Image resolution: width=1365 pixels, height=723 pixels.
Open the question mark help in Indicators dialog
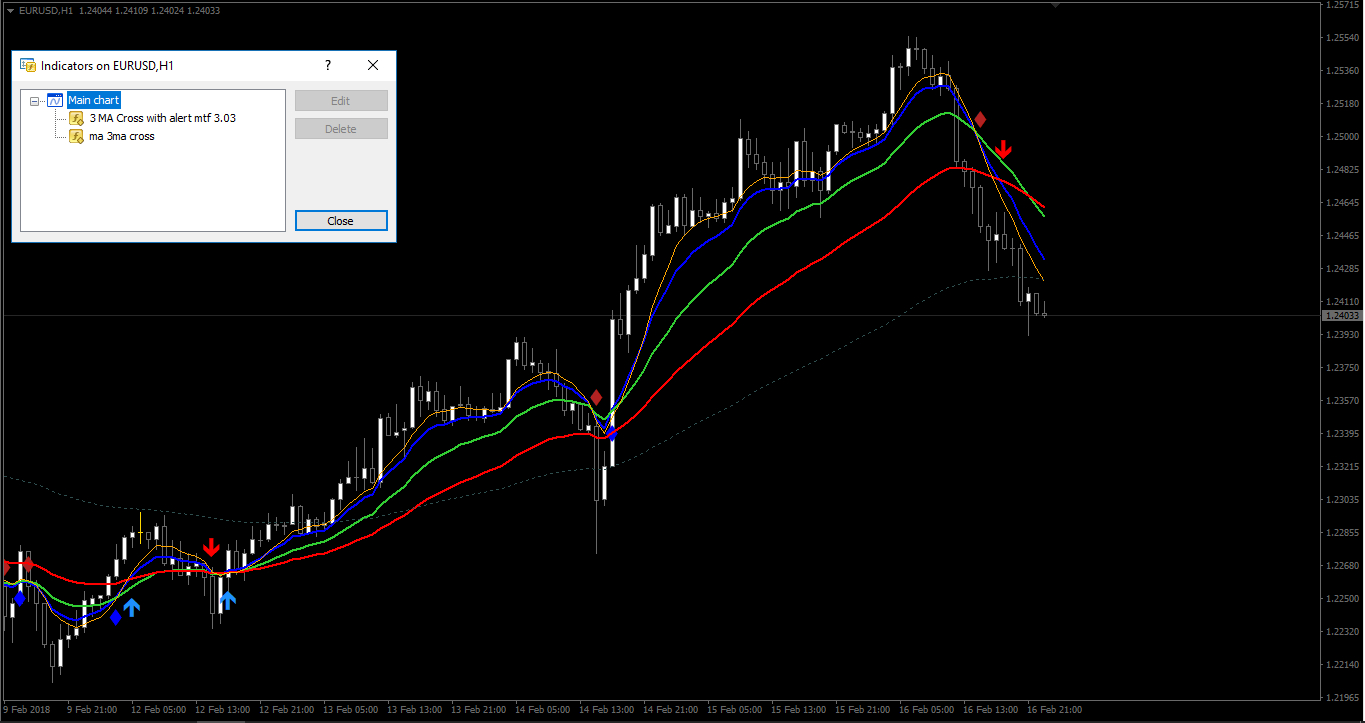tap(328, 65)
